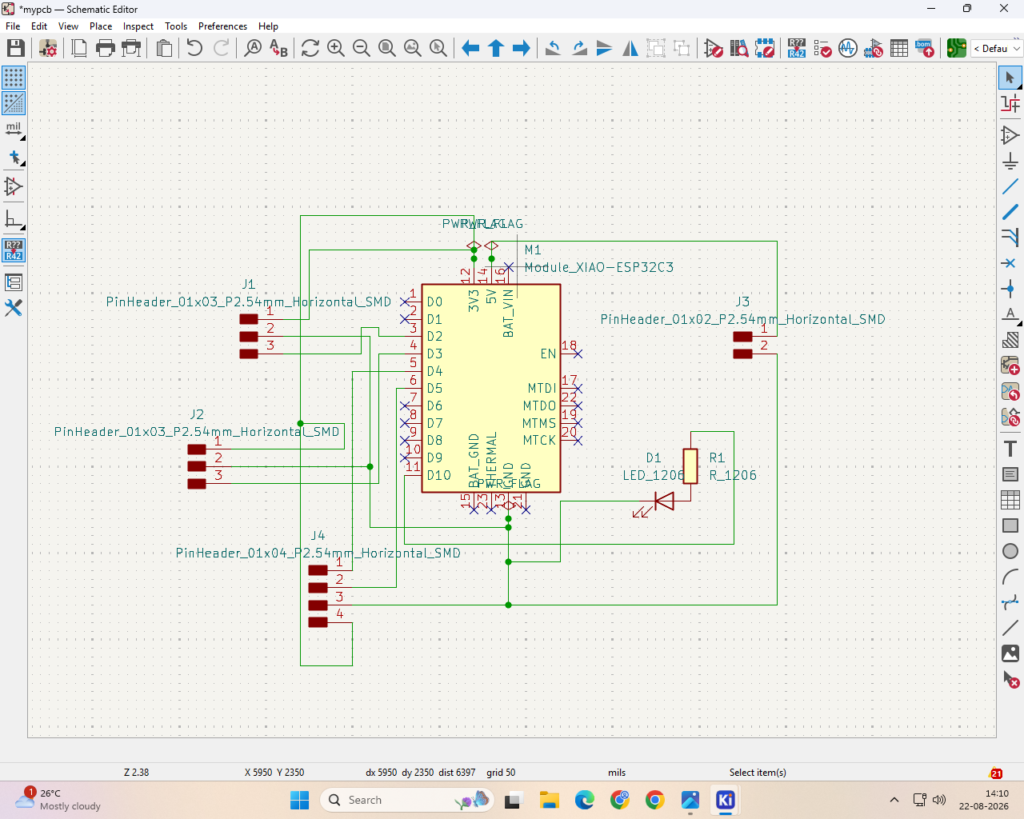The height and width of the screenshot is (819, 1024).
Task: Open the SPICE Simulator
Action: coord(848,48)
